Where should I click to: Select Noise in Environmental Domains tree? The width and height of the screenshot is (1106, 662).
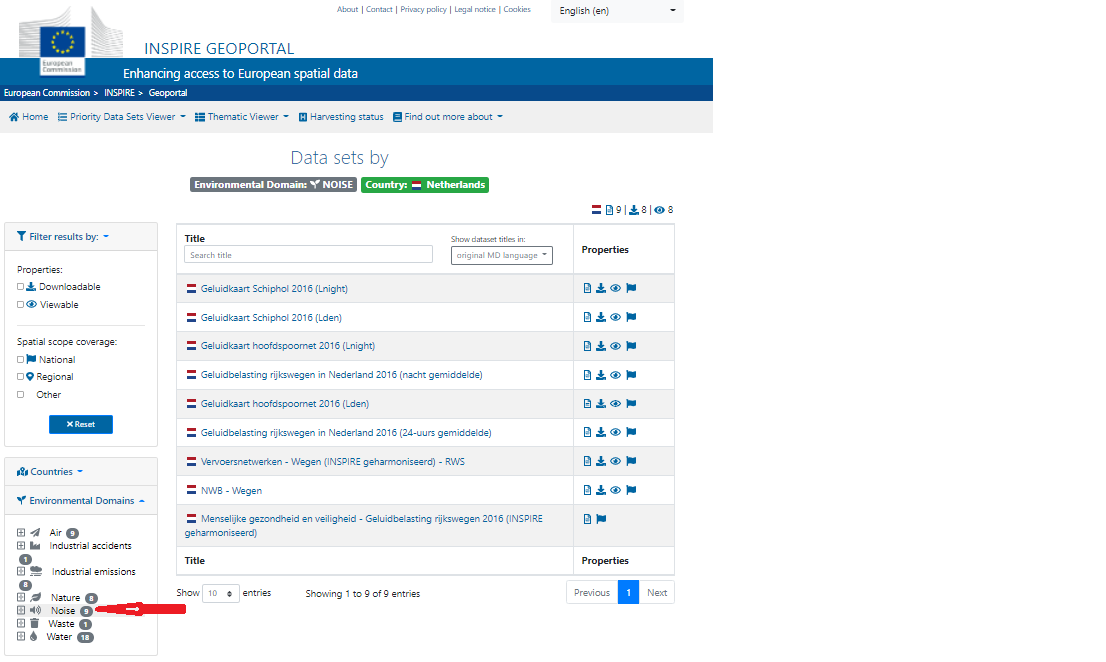click(63, 611)
